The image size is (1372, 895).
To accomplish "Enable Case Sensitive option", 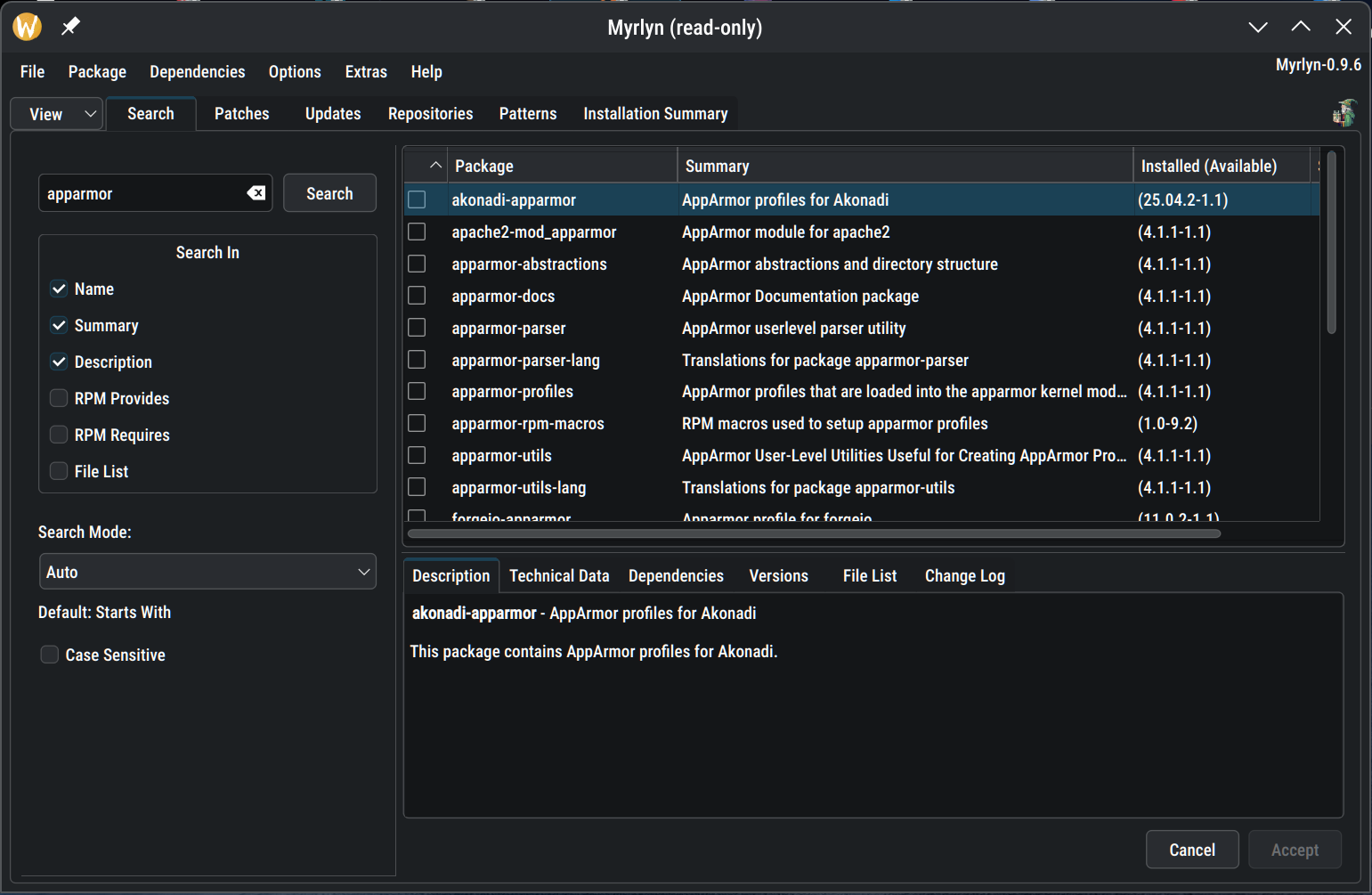I will (x=50, y=655).
